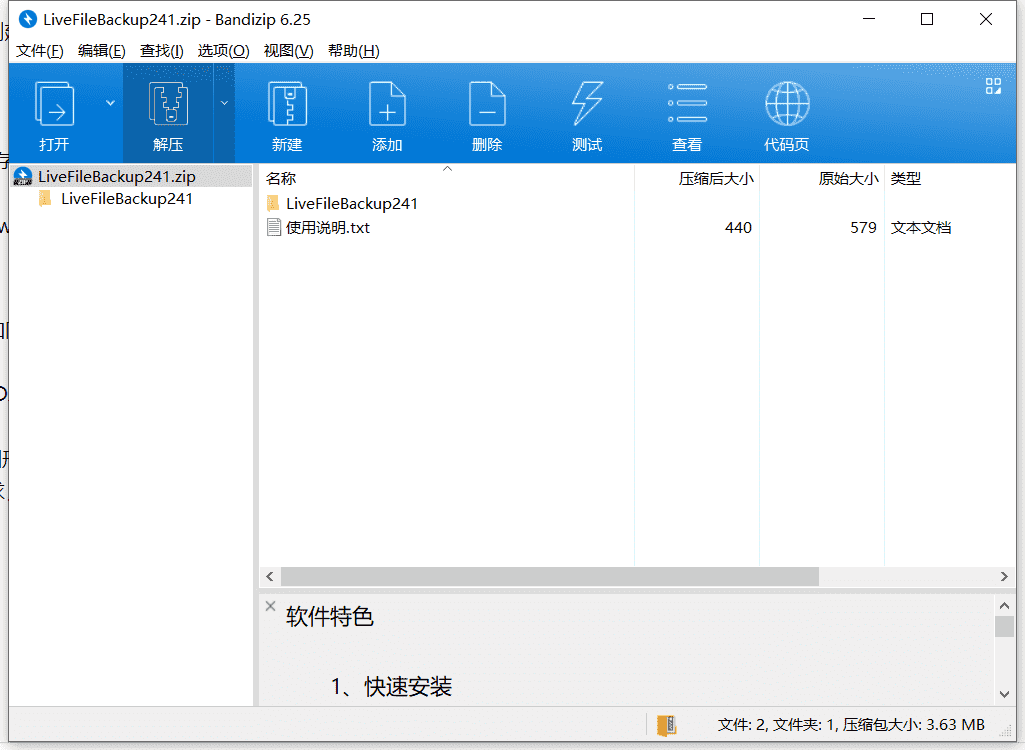The width and height of the screenshot is (1025, 750).
Task: Click the 新建 (New archive) toolbar icon
Action: pyautogui.click(x=287, y=103)
